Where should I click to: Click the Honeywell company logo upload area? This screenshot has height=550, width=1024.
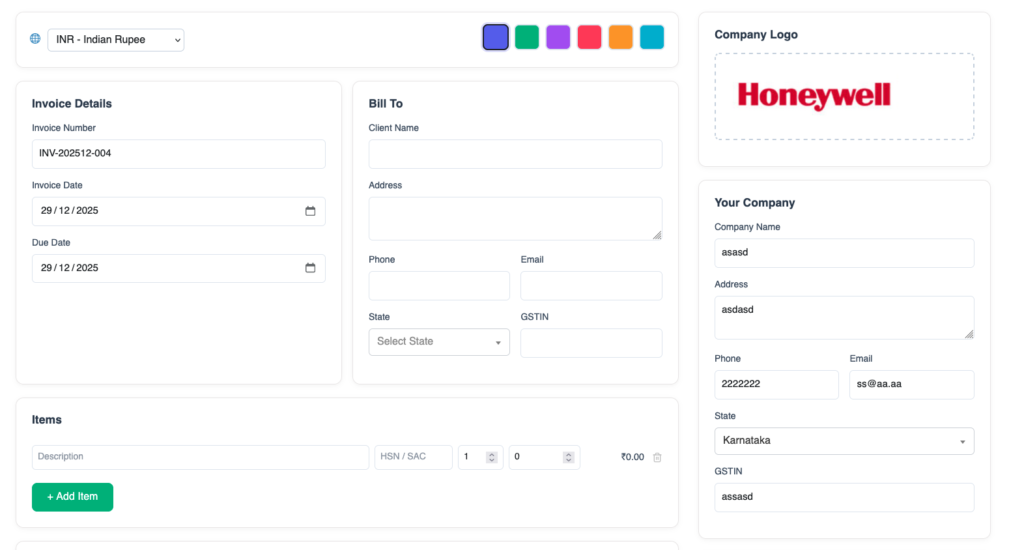click(x=844, y=97)
